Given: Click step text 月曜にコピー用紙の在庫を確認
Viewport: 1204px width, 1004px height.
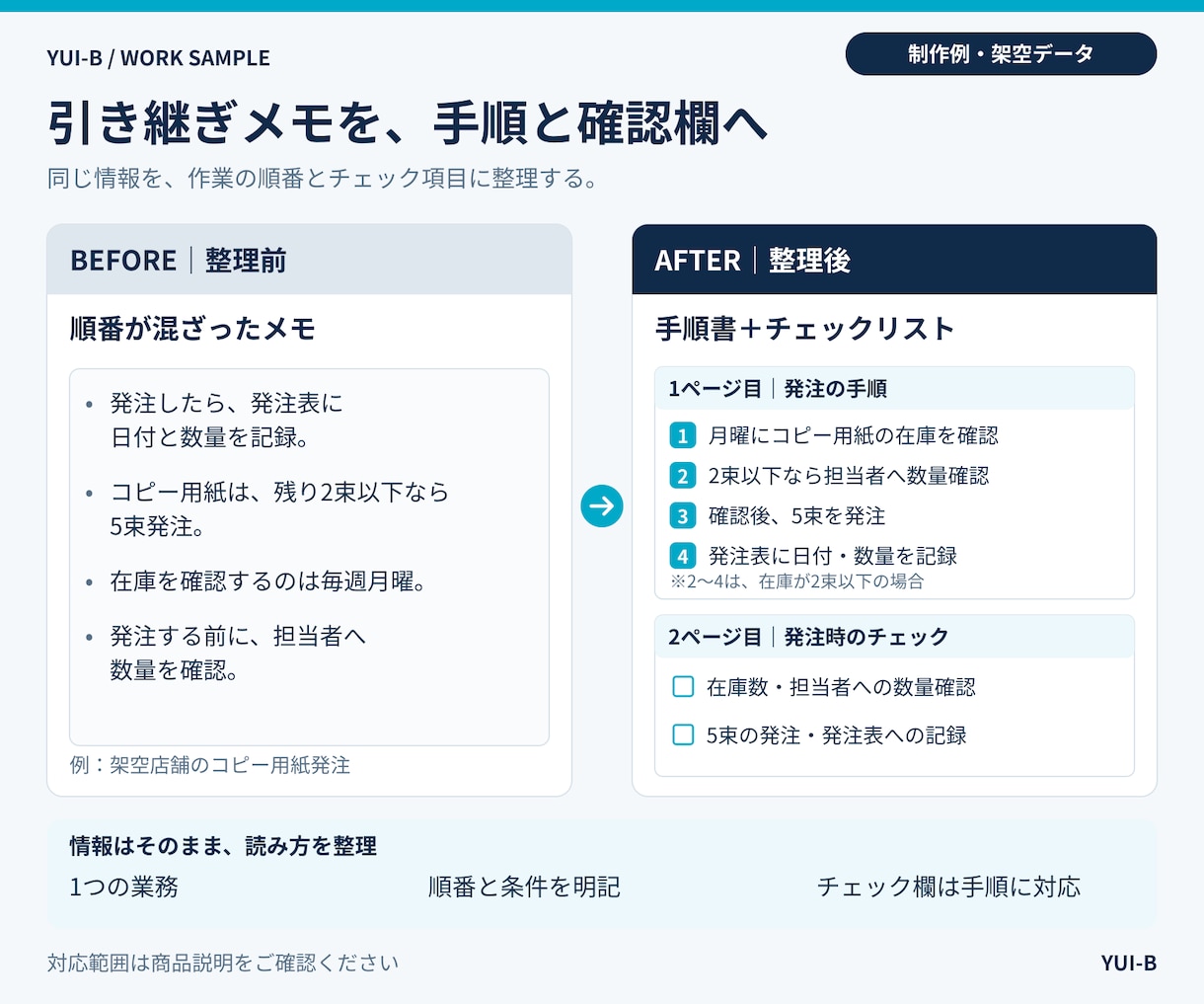Looking at the screenshot, I should [x=853, y=435].
